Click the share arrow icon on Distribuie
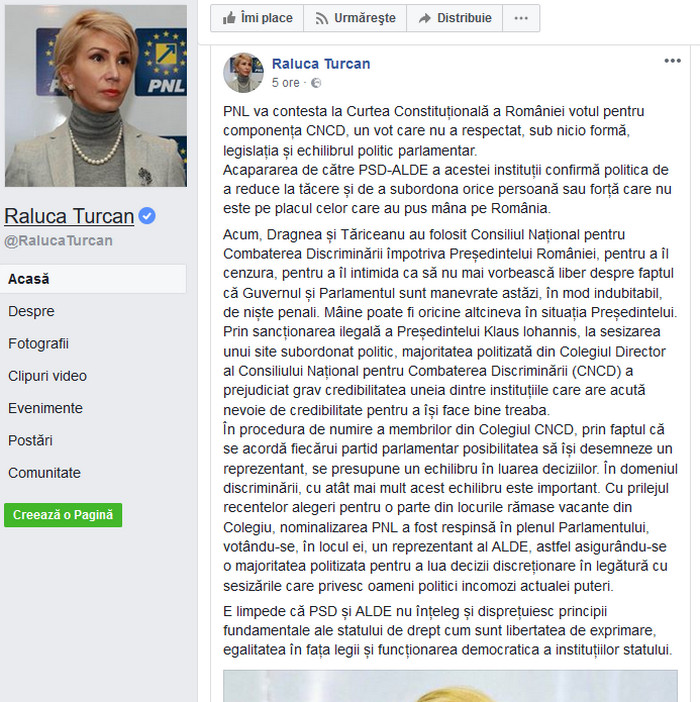This screenshot has width=700, height=702. pos(424,18)
